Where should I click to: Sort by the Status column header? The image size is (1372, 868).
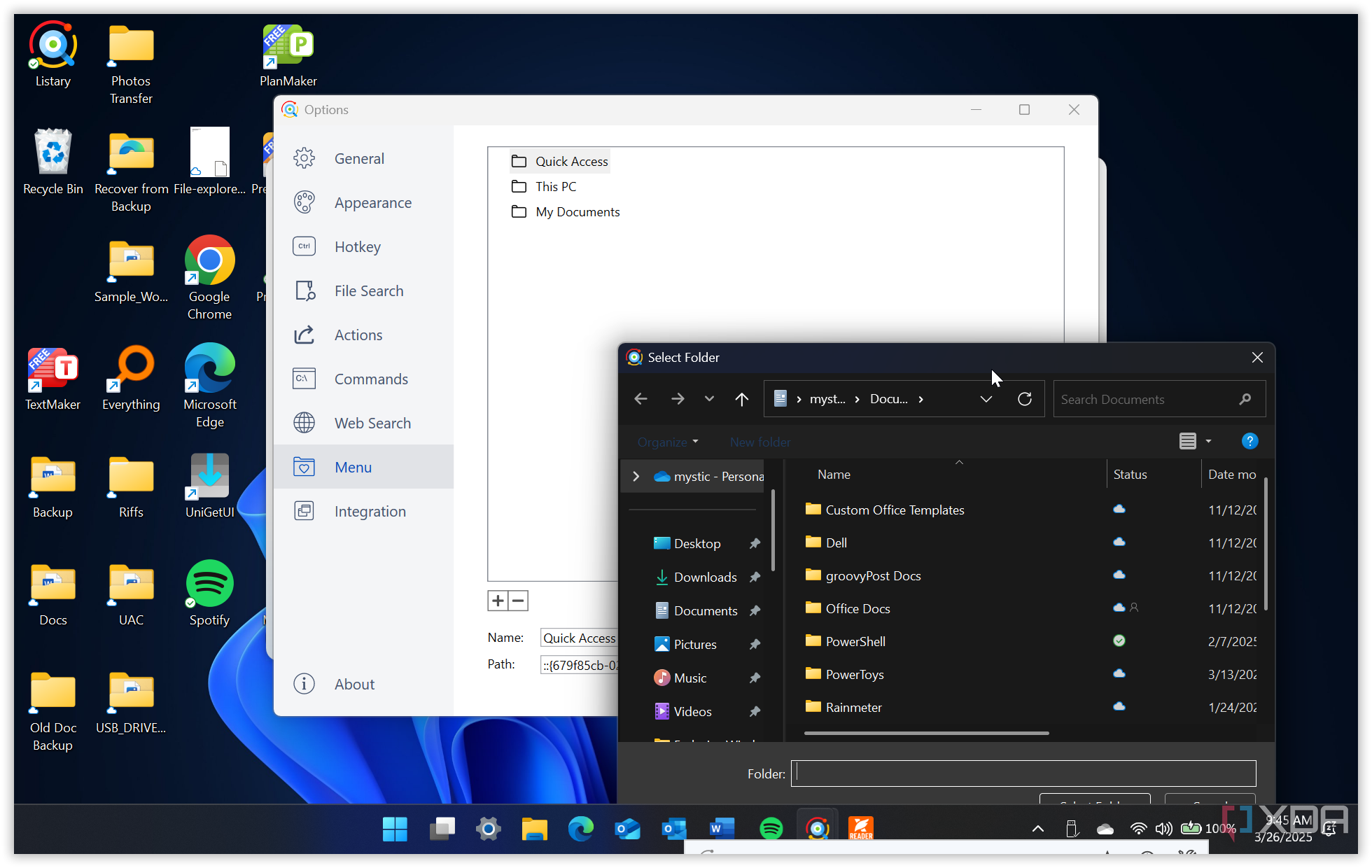[x=1130, y=475]
